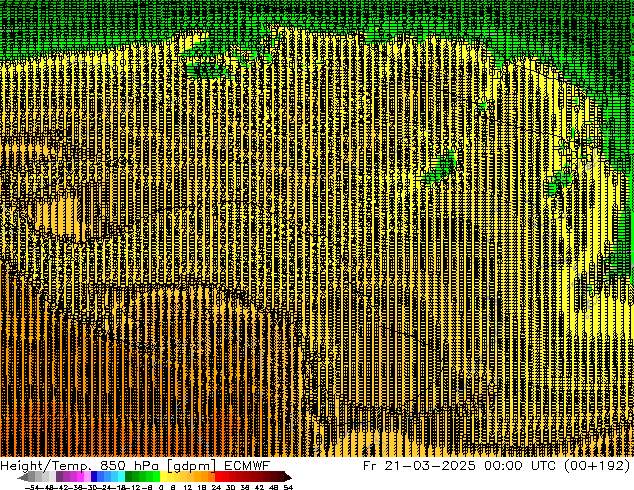
Task: Click the "(00+192)" forecast hour text
Action: 597,466
